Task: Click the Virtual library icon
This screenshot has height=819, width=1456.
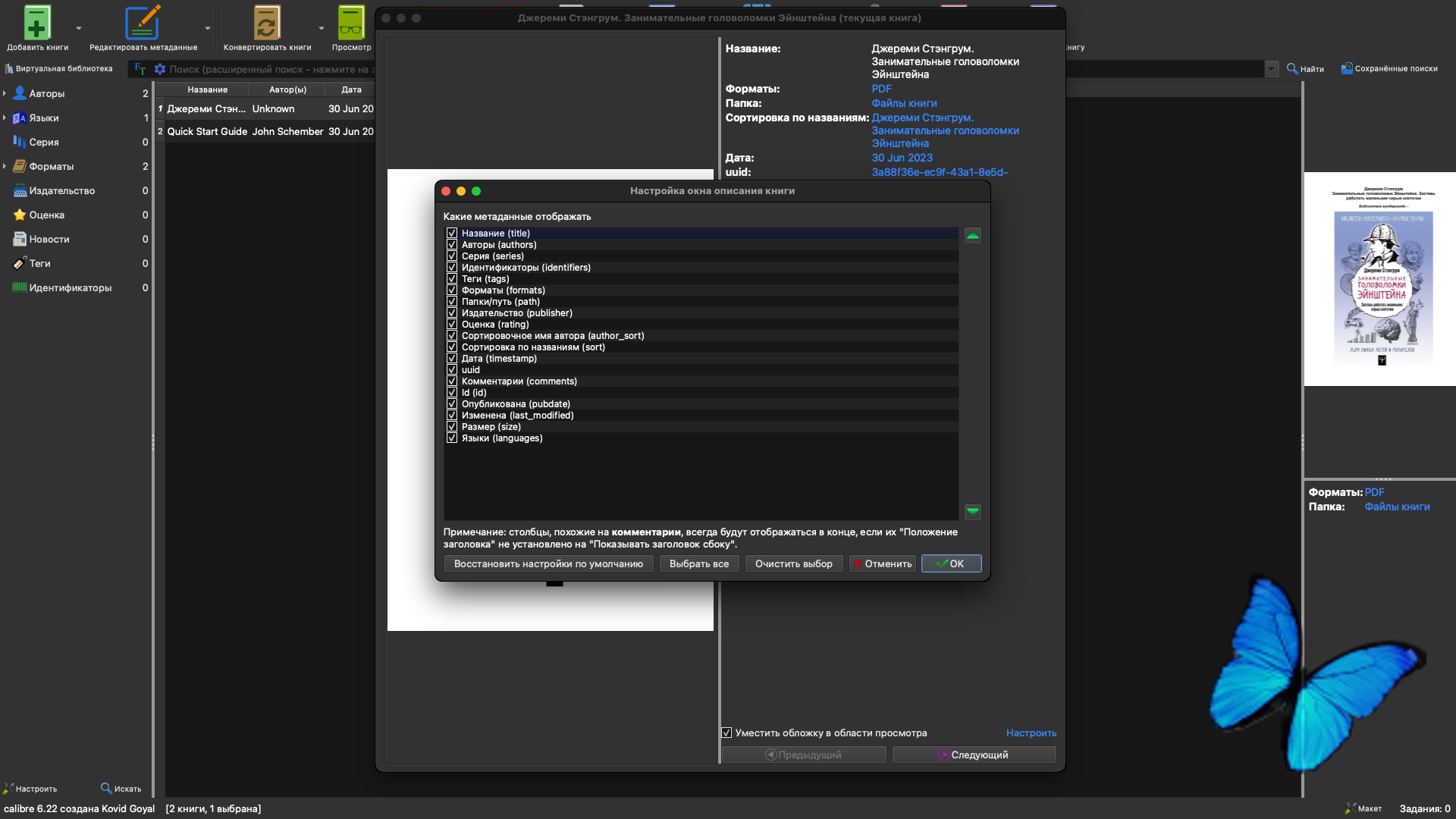Action: (x=9, y=69)
